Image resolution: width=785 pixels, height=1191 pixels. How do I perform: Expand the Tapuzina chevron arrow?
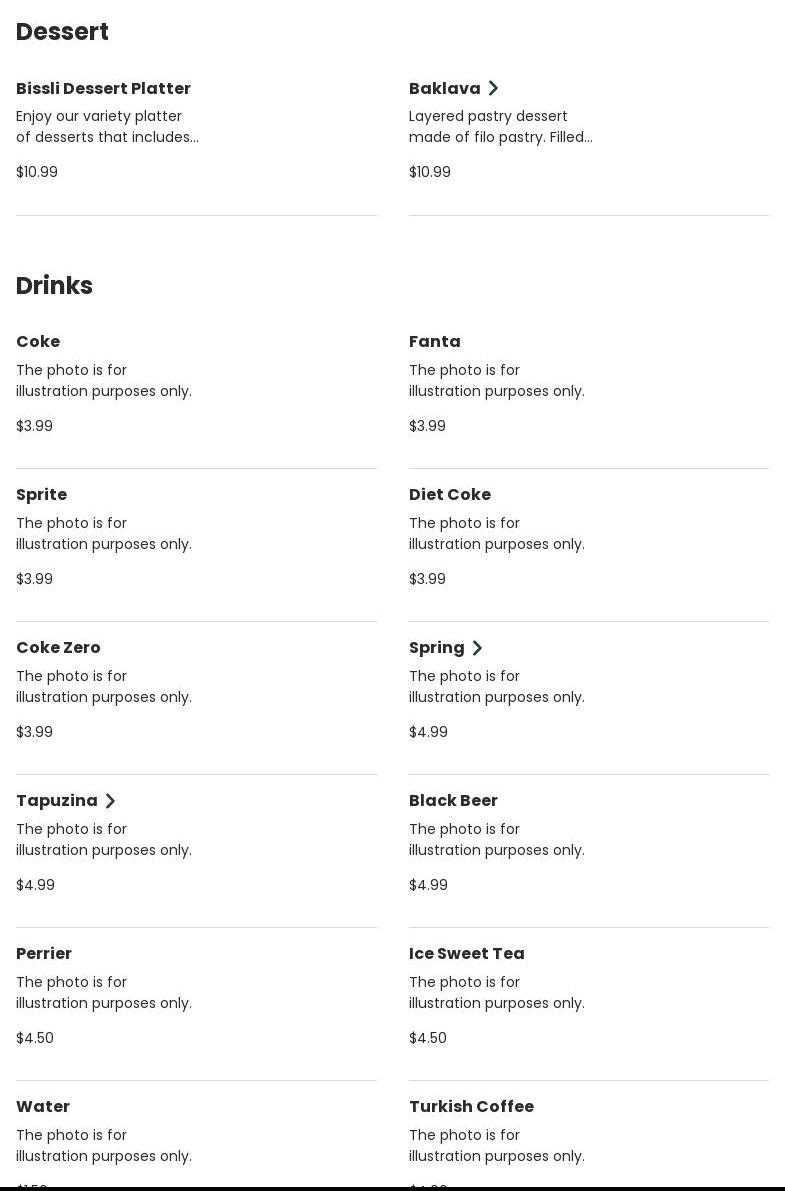[x=110, y=801]
